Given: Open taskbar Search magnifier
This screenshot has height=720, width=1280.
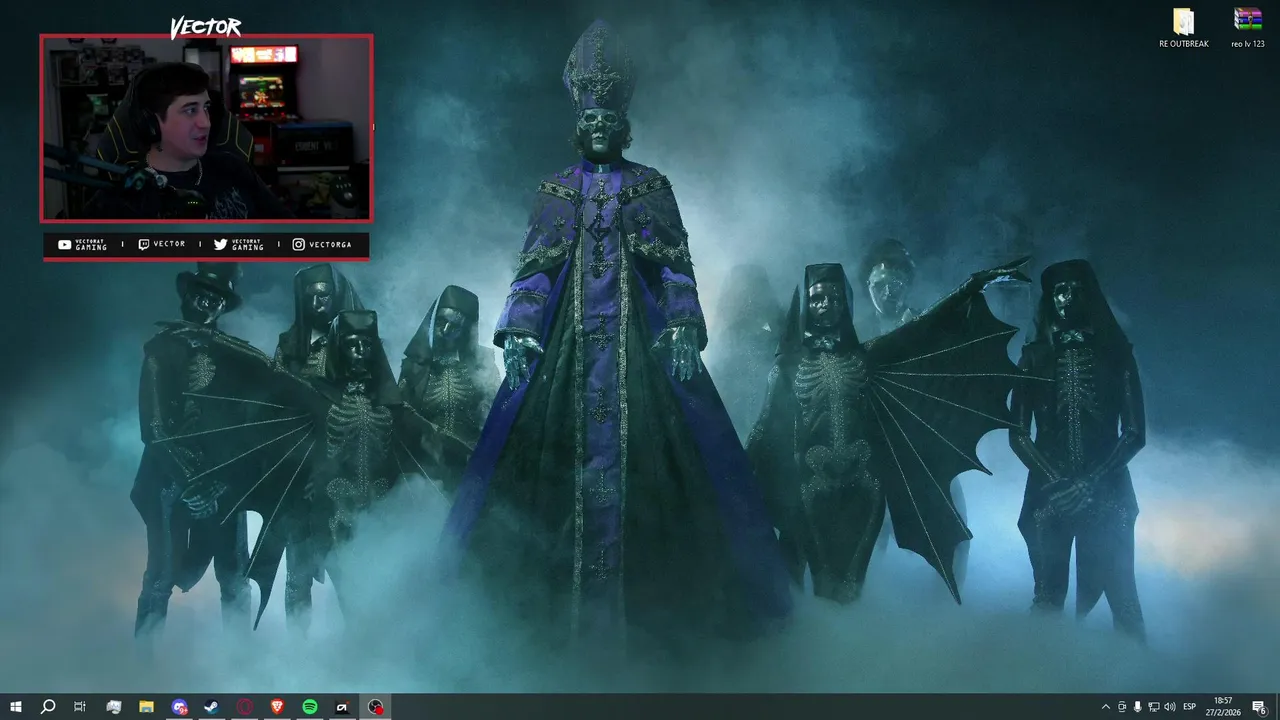Looking at the screenshot, I should pyautogui.click(x=47, y=707).
